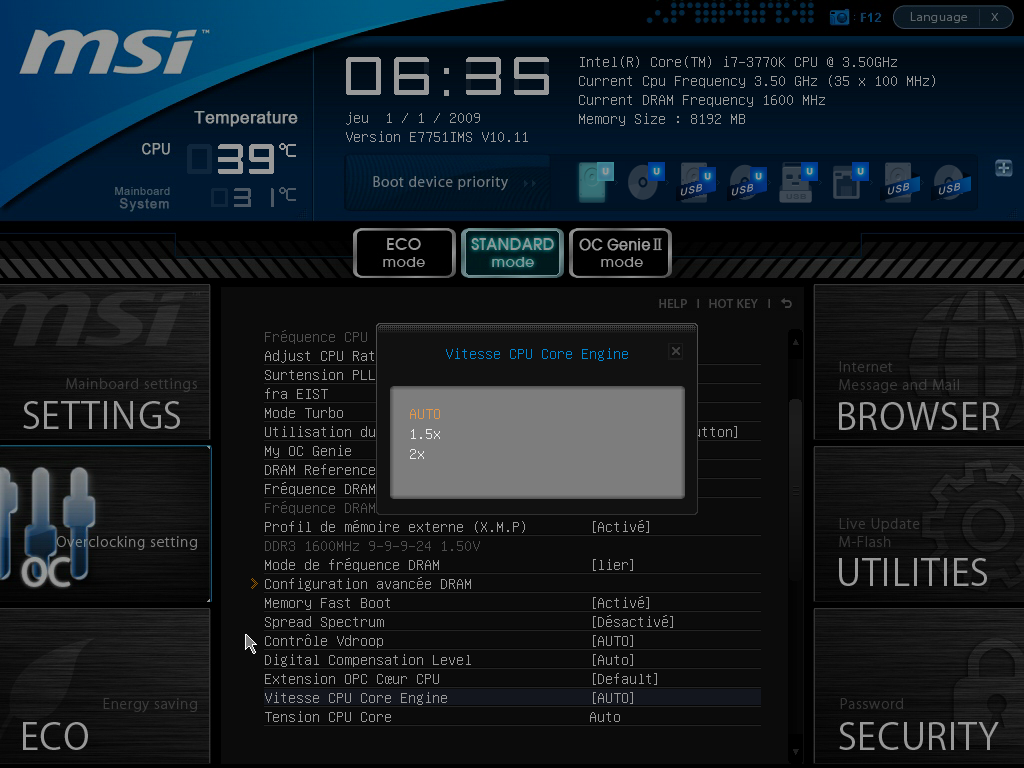Open the Language selector

pyautogui.click(x=938, y=17)
